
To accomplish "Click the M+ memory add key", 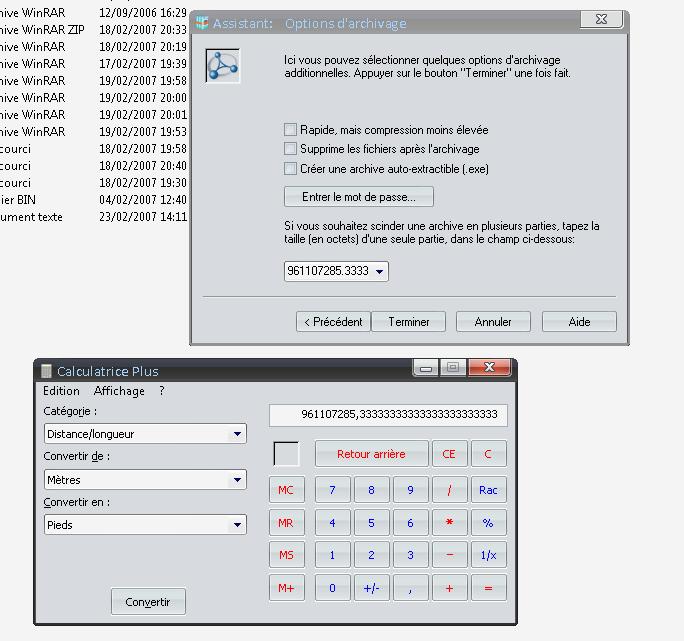I will 287,588.
